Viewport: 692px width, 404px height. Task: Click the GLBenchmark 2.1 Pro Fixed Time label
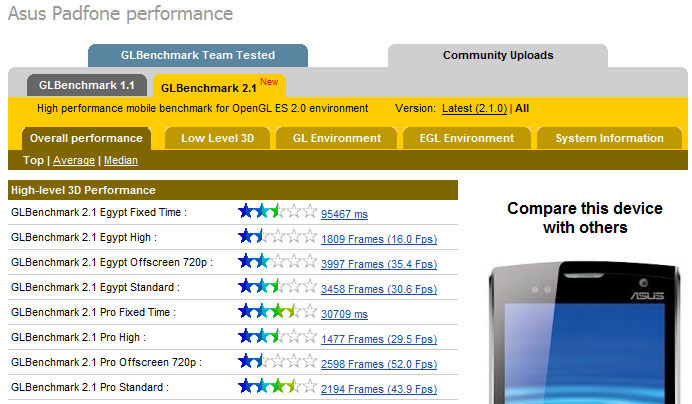tap(94, 312)
